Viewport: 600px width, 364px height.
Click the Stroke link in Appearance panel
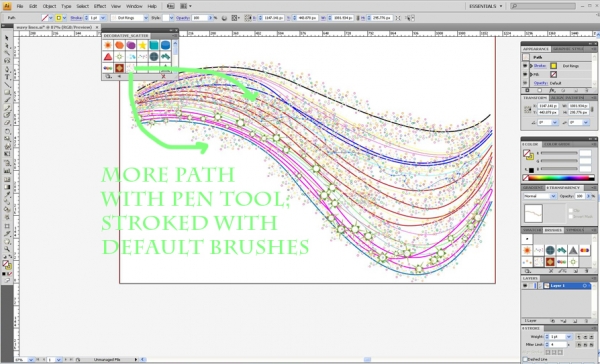pos(540,66)
